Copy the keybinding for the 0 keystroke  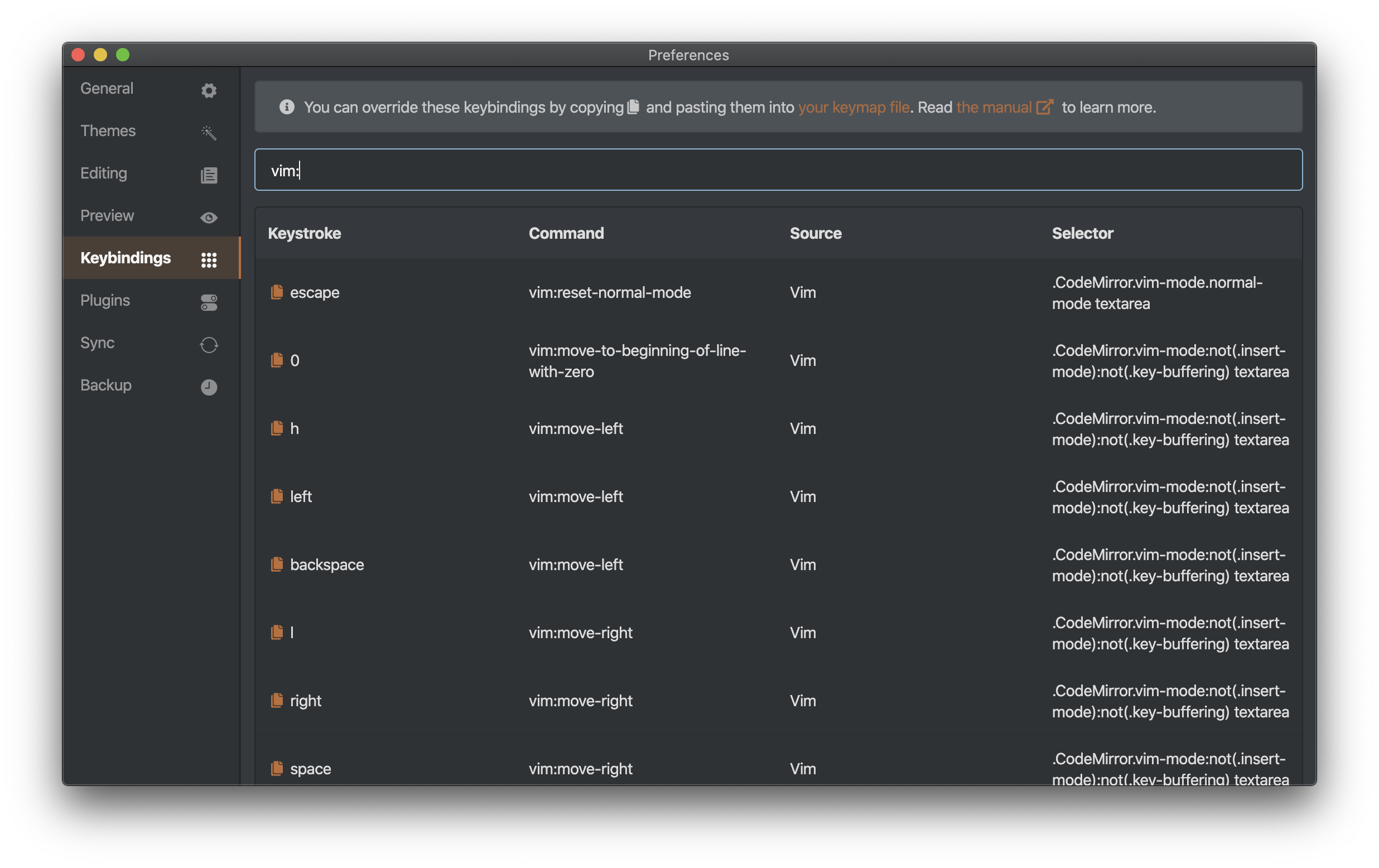click(x=277, y=360)
